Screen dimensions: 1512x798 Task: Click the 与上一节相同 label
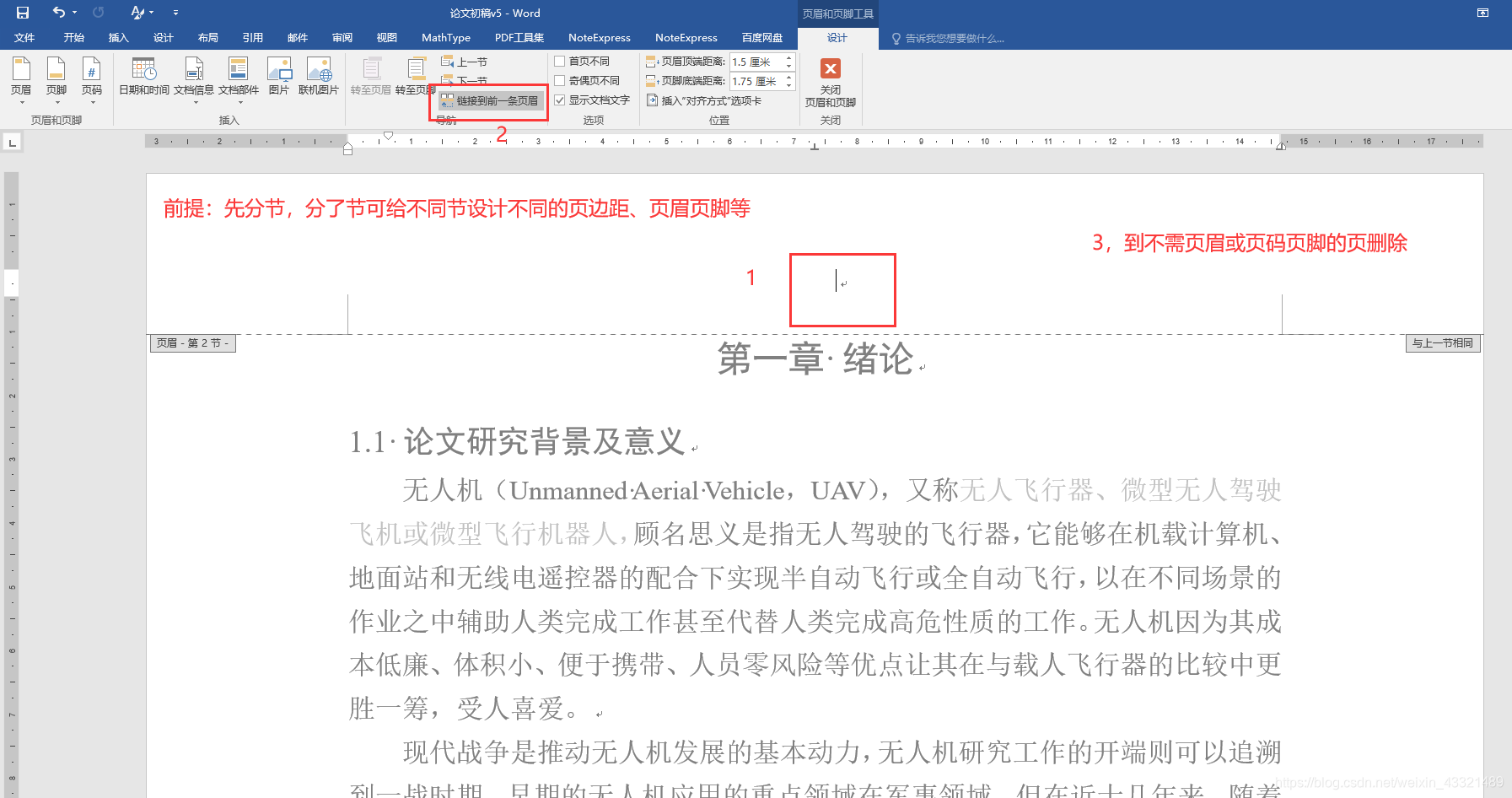pyautogui.click(x=1443, y=342)
